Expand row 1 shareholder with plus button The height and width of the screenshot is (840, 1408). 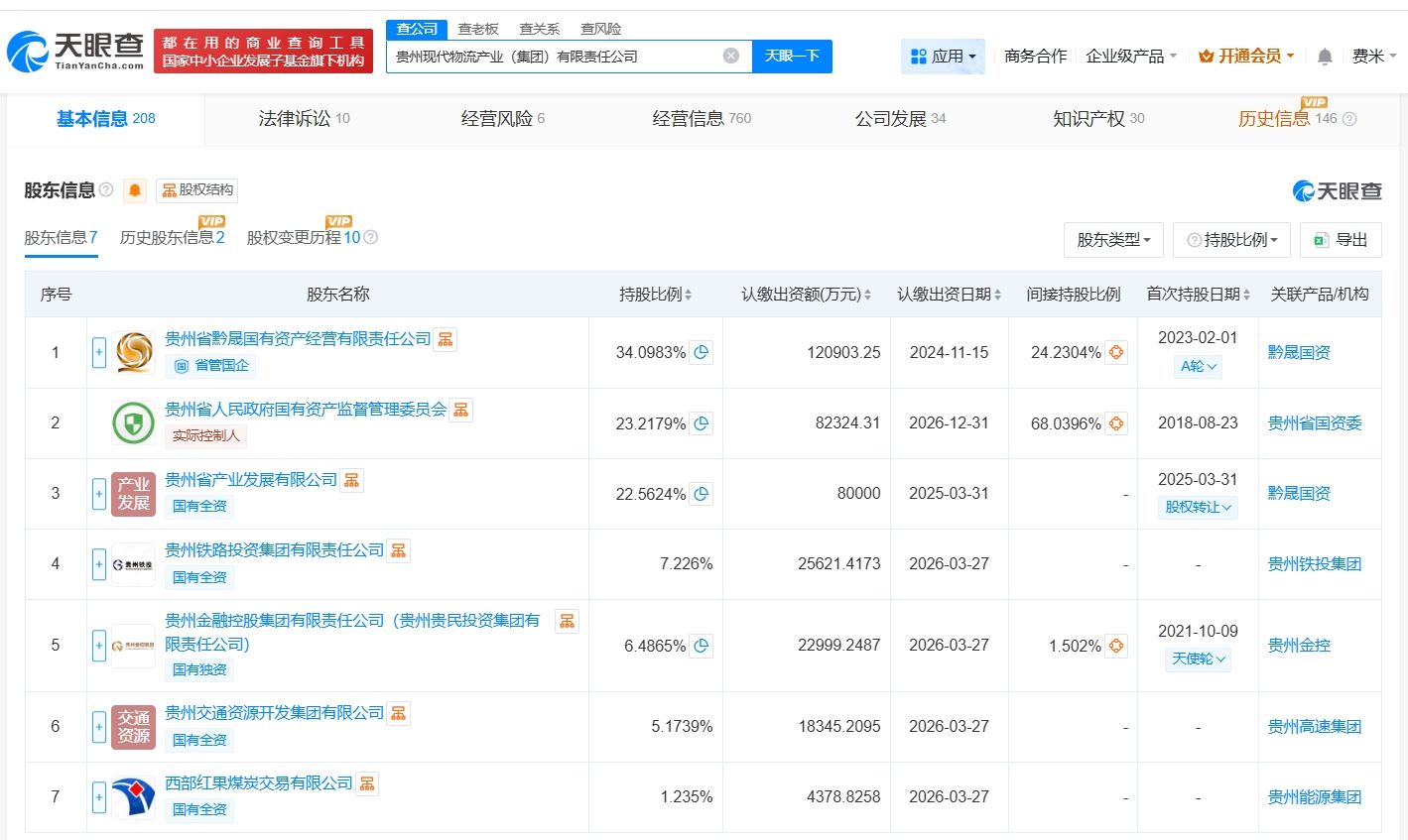click(x=99, y=352)
